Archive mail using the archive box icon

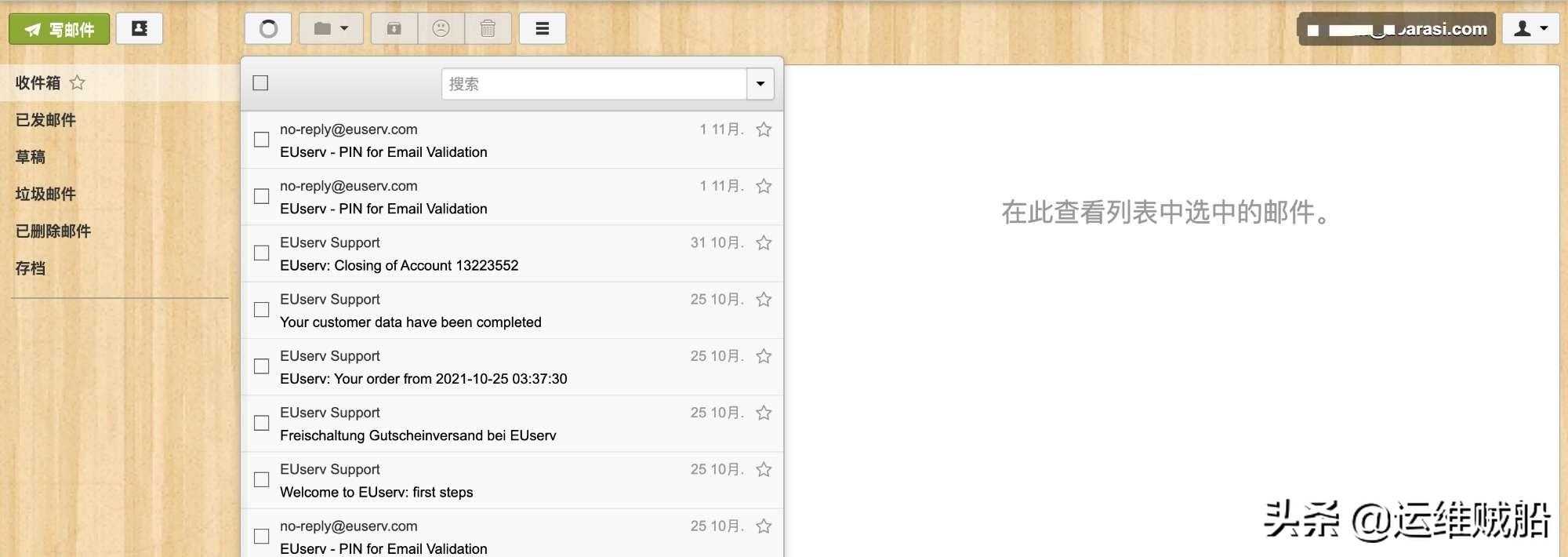coord(394,29)
